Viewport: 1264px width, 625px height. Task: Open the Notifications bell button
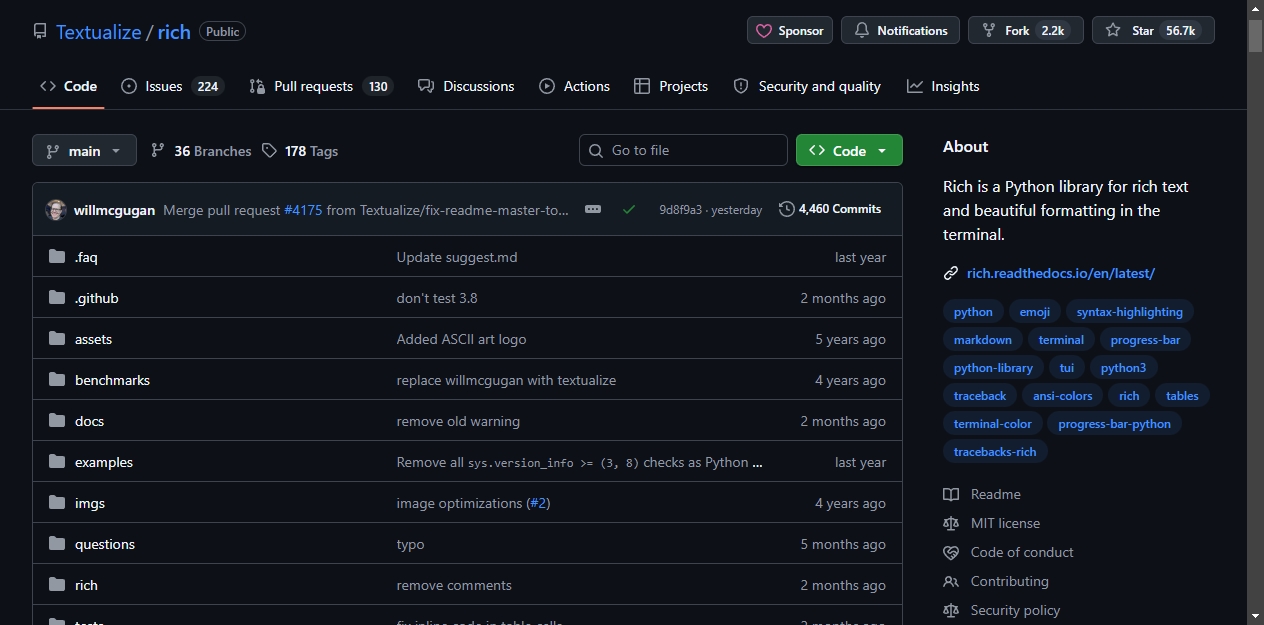(900, 30)
